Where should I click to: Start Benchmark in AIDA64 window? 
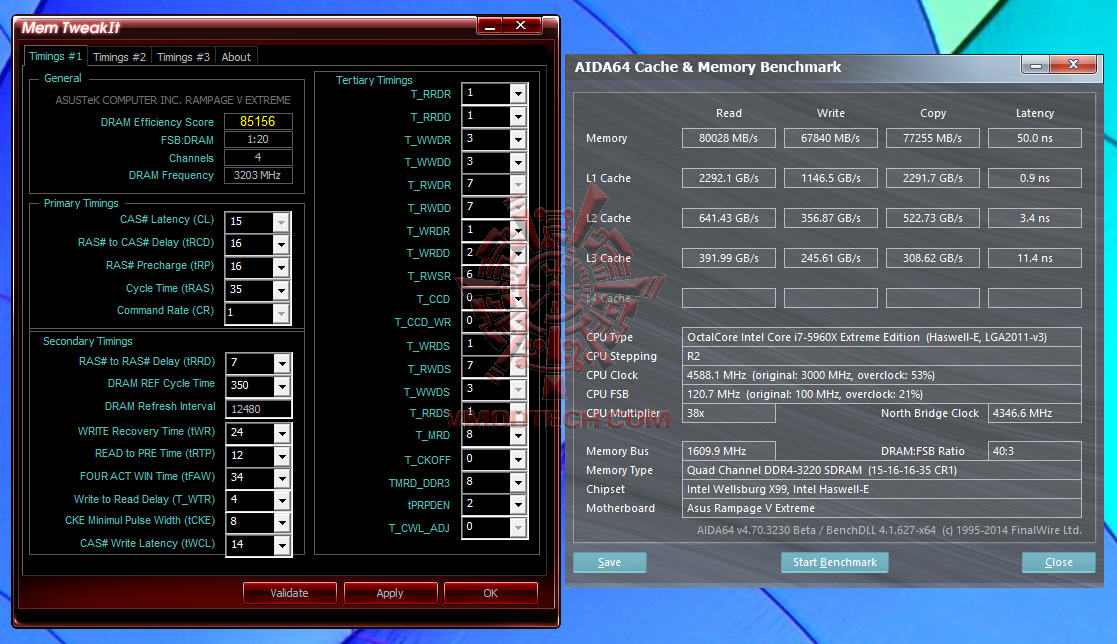834,562
